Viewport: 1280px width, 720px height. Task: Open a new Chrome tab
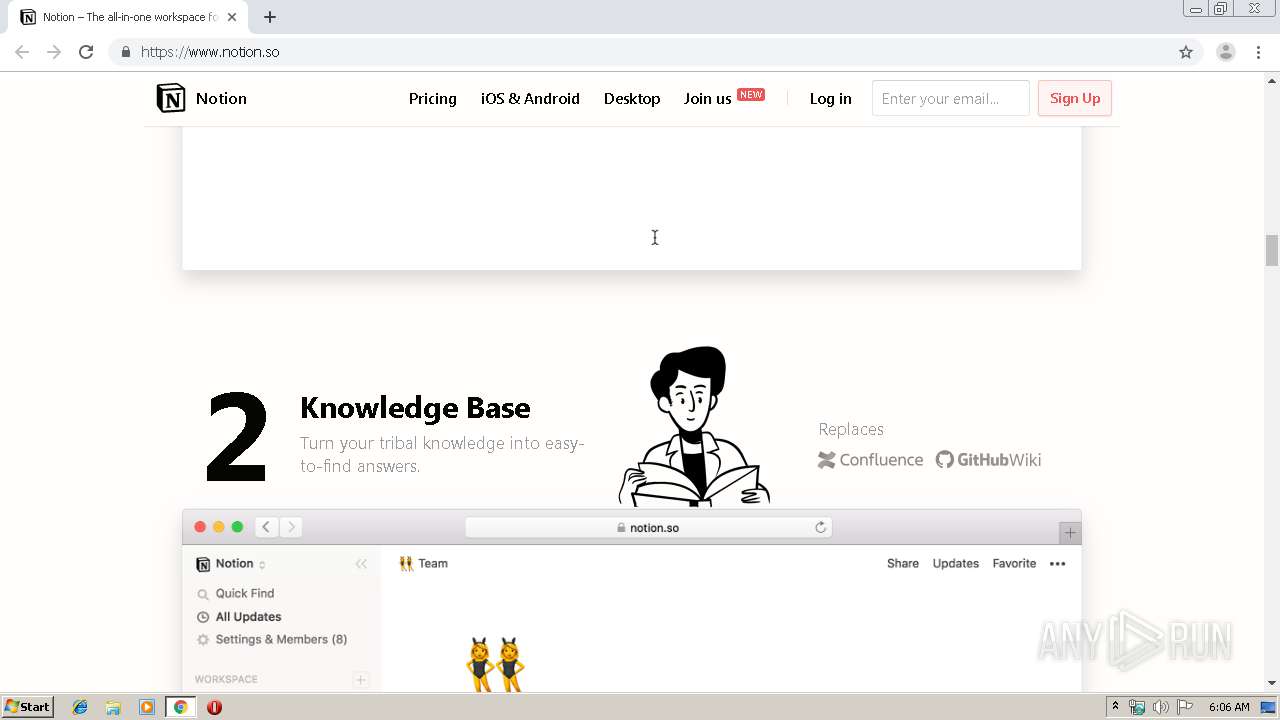click(x=270, y=17)
